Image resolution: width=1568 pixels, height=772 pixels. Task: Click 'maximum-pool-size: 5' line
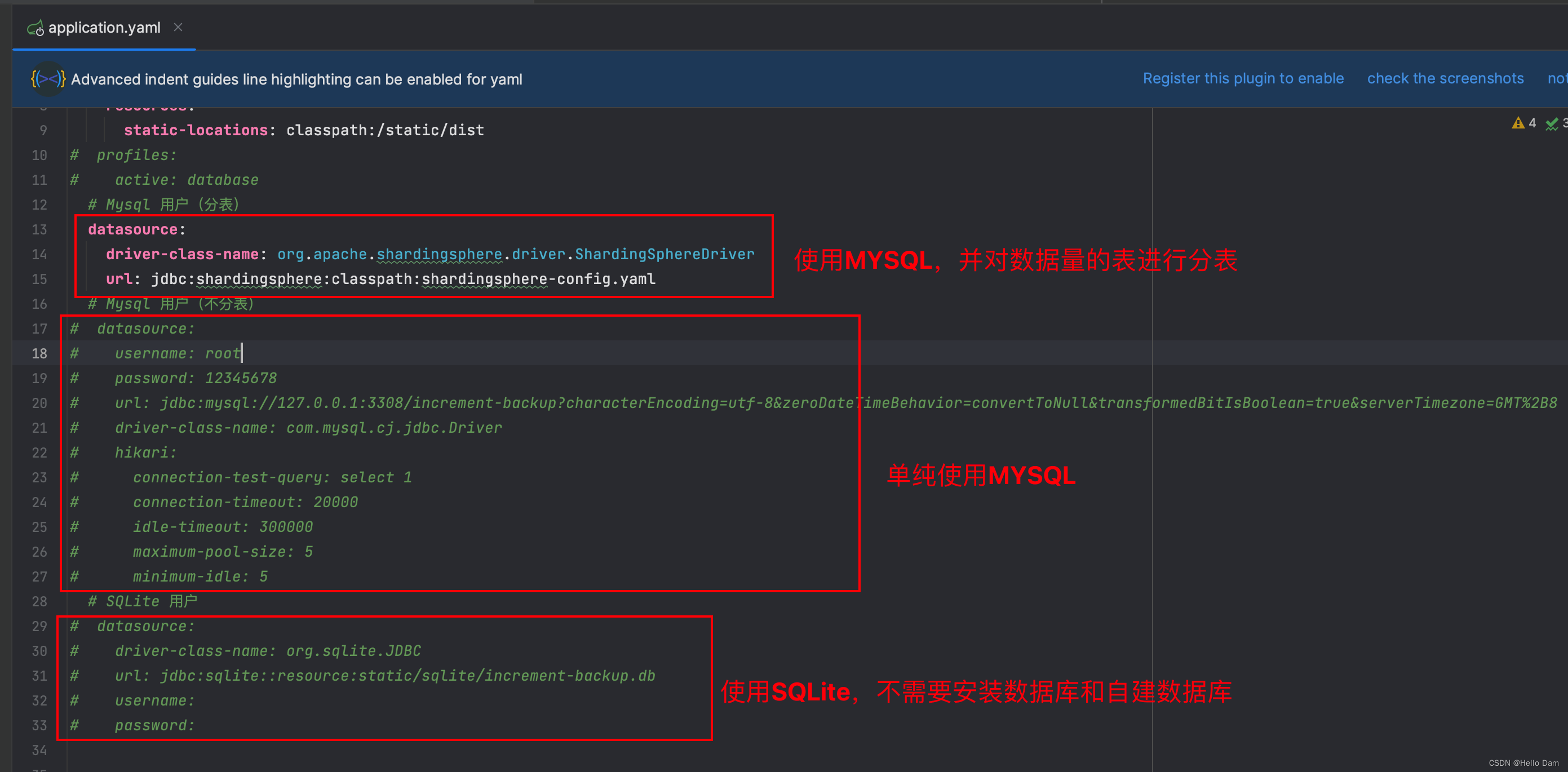pos(223,552)
